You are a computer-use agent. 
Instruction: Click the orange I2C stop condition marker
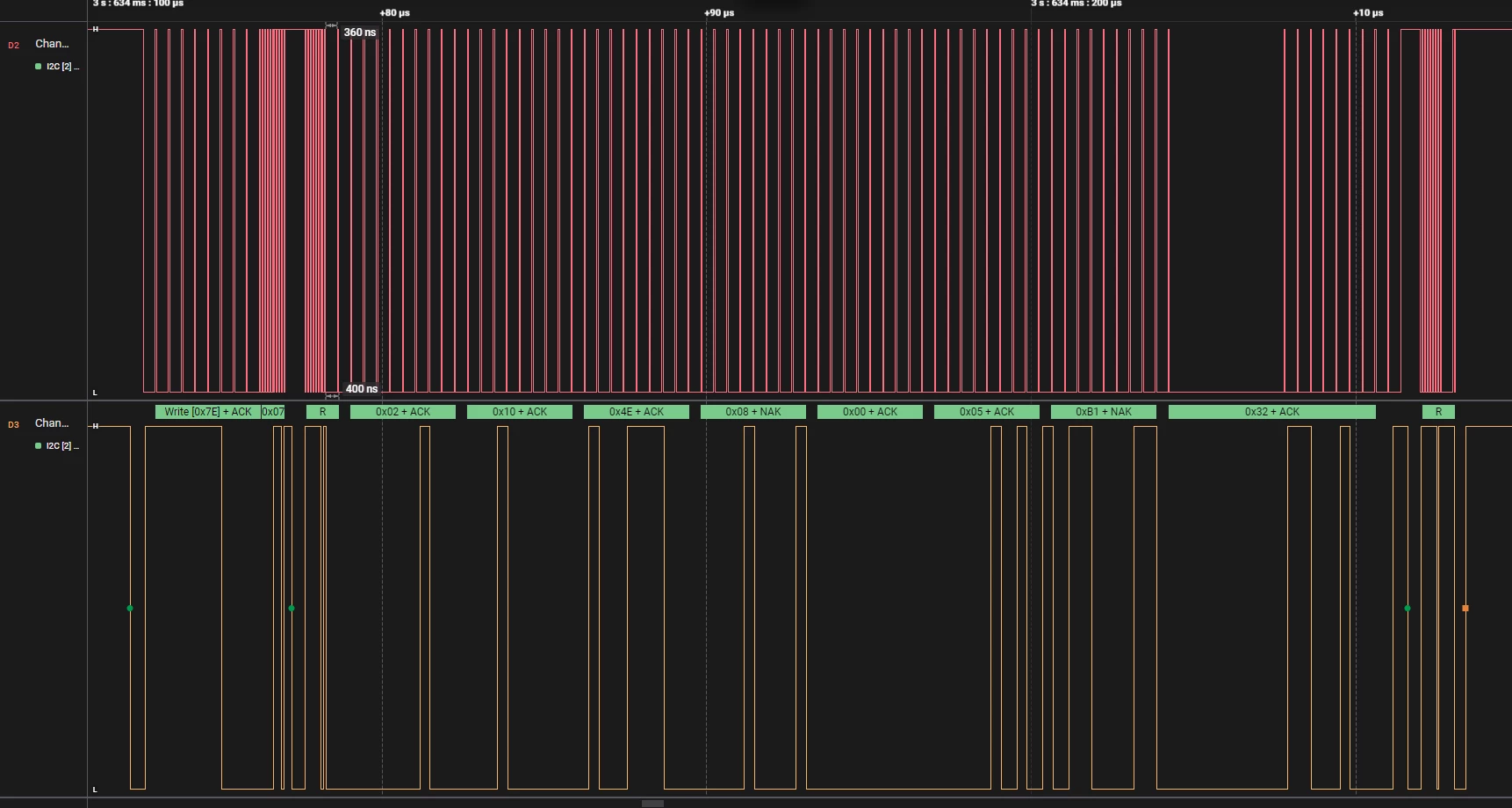(x=1465, y=608)
